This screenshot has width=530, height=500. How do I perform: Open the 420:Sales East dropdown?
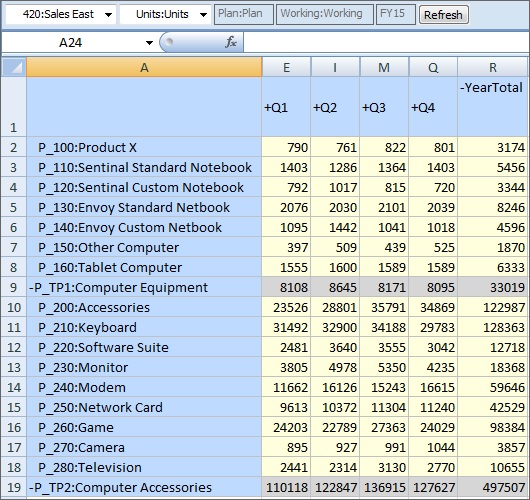61,15
